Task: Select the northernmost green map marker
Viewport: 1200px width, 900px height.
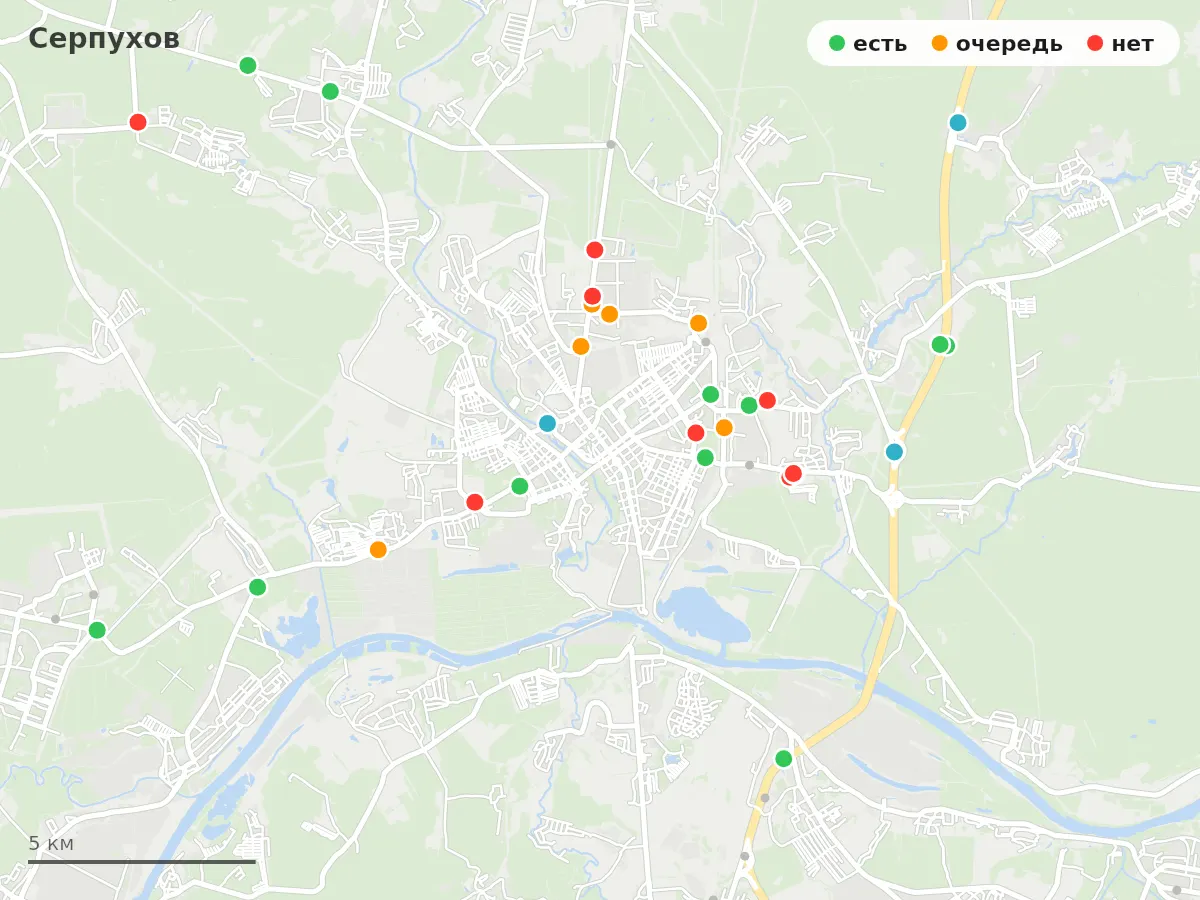Action: [x=248, y=66]
